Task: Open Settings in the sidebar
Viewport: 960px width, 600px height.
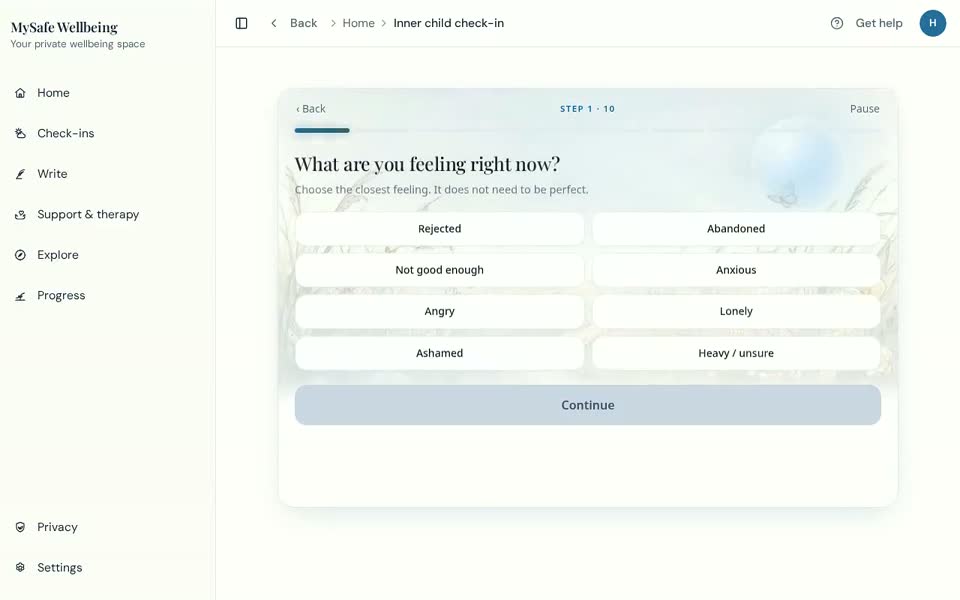Action: coord(59,568)
